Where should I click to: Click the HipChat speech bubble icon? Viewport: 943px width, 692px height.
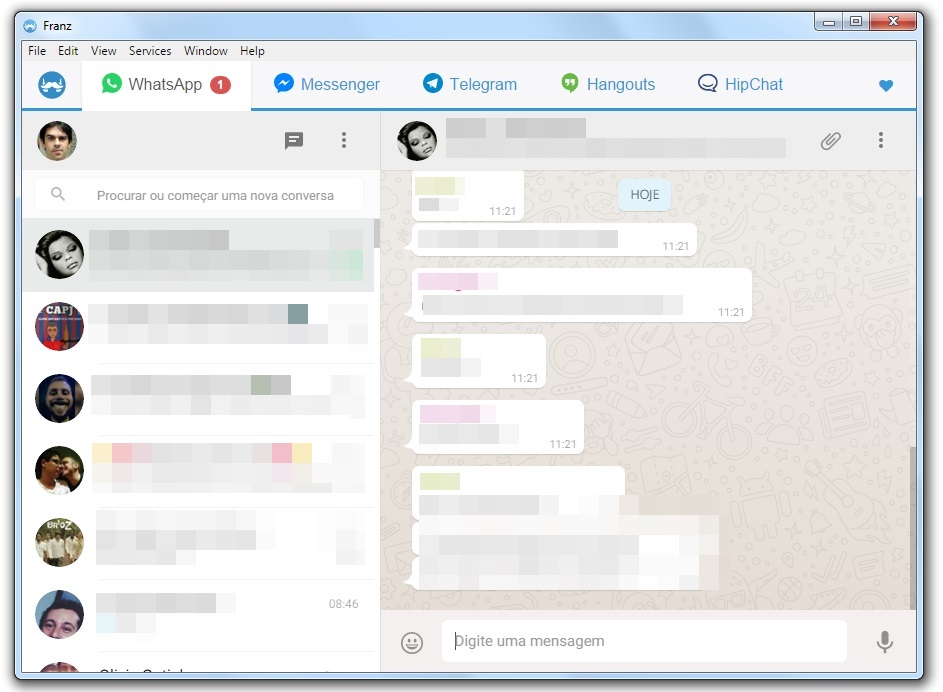707,84
